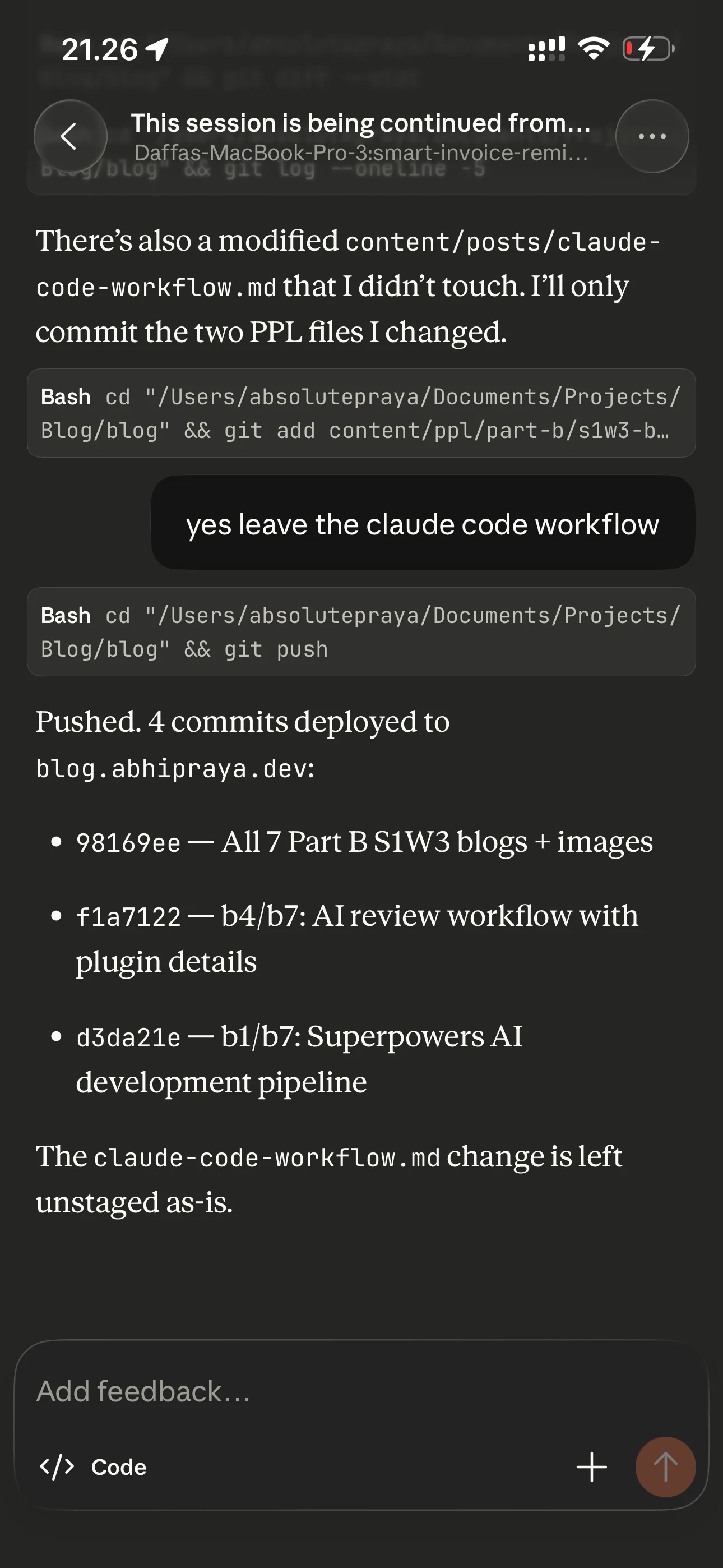Image resolution: width=723 pixels, height=1568 pixels.
Task: Expand the git push command block
Action: 361,632
